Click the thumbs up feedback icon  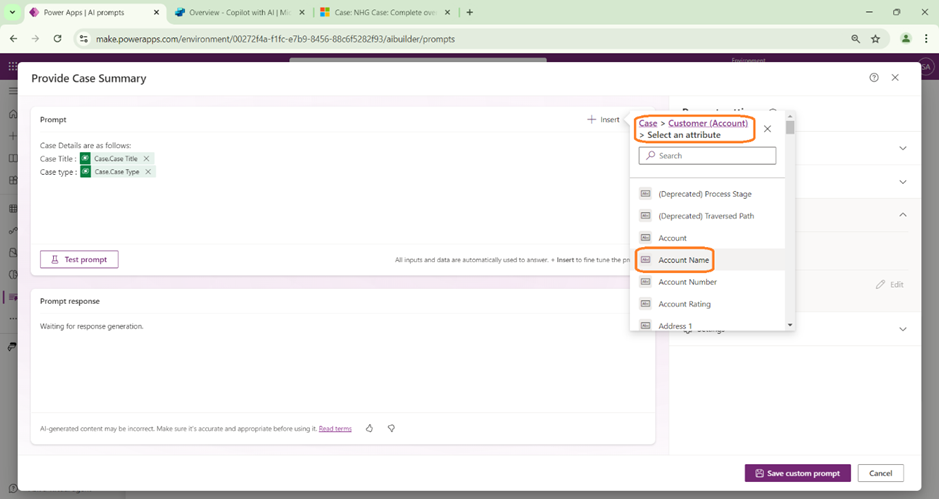pos(369,428)
